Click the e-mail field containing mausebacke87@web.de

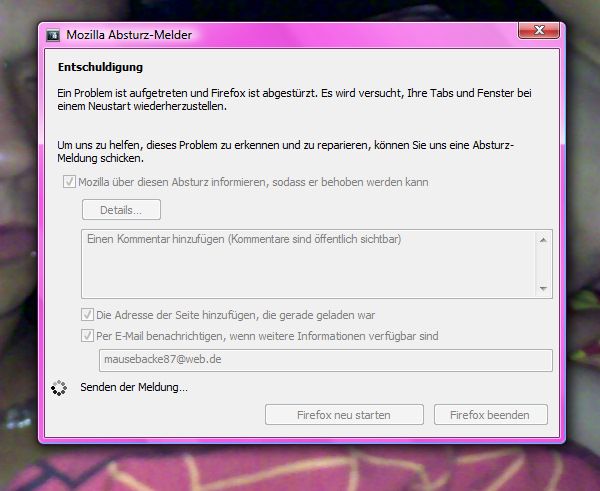(326, 360)
